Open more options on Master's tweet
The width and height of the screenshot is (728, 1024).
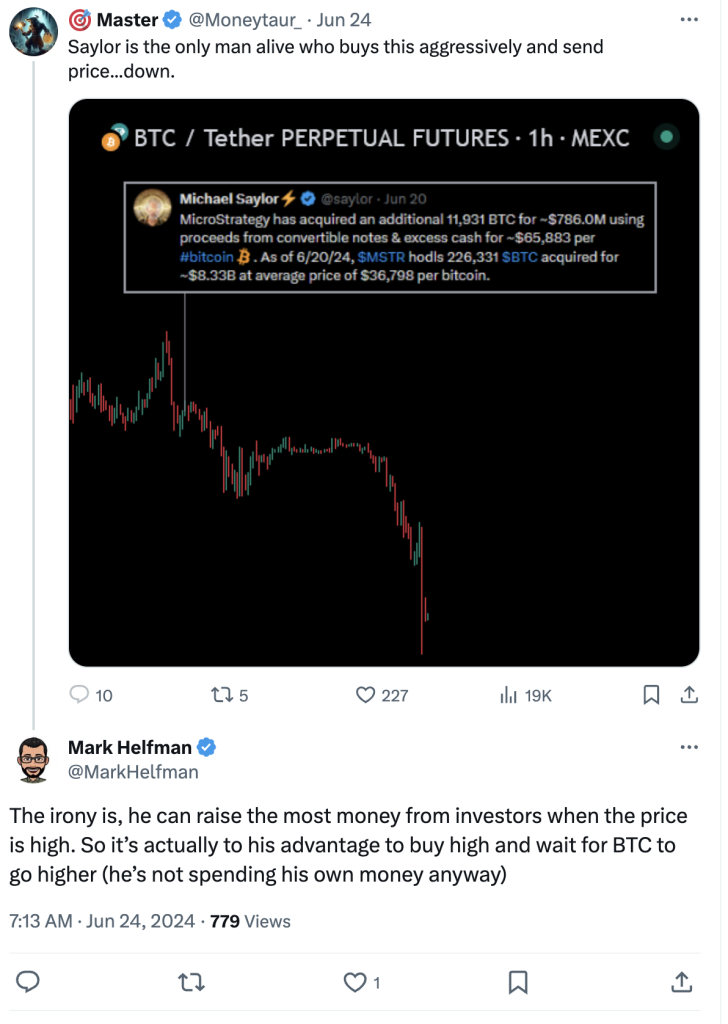click(689, 20)
